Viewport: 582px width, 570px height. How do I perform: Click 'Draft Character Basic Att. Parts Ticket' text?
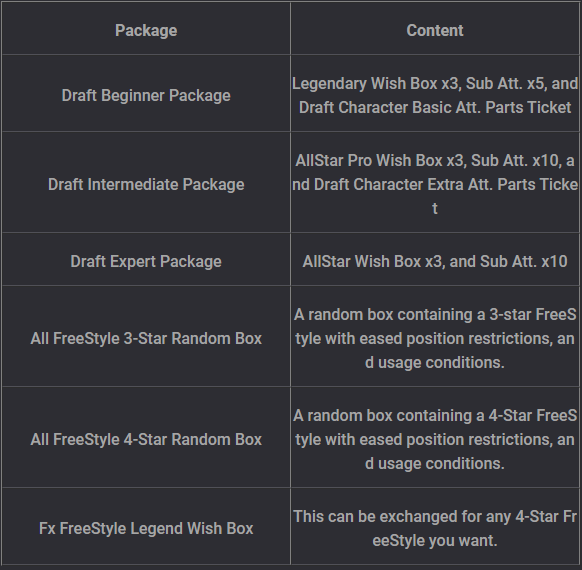[435, 108]
